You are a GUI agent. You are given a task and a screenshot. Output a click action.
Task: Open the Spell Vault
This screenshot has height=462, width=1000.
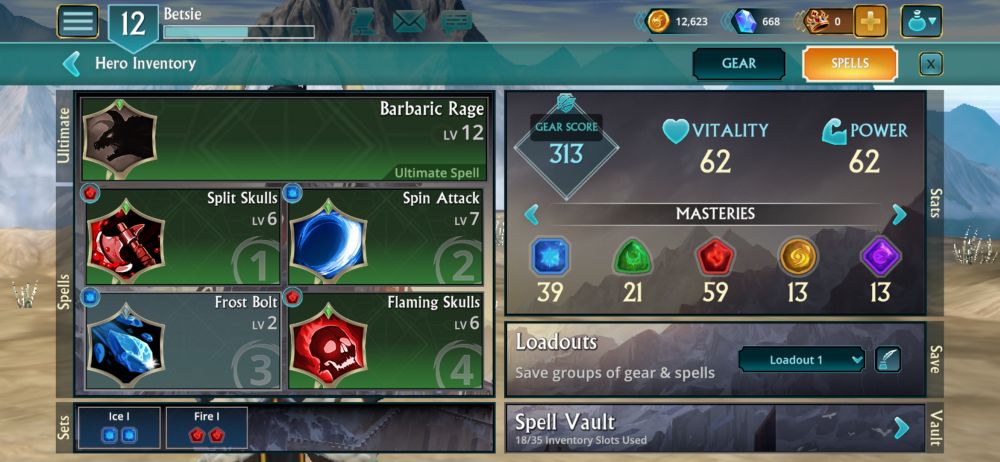tap(714, 428)
